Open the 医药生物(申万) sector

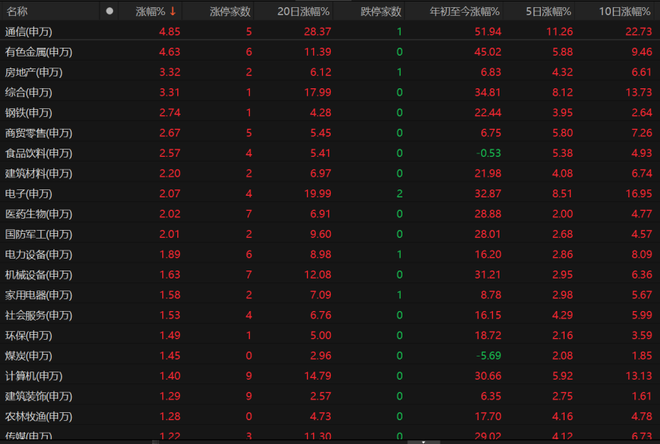tap(39, 213)
